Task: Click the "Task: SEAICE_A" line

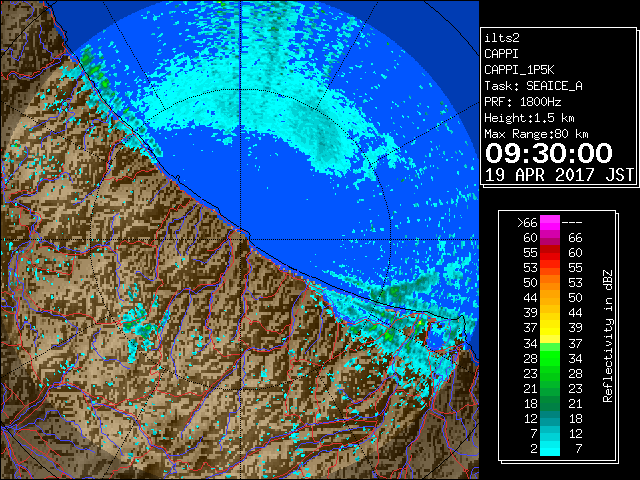Action: pos(533,86)
